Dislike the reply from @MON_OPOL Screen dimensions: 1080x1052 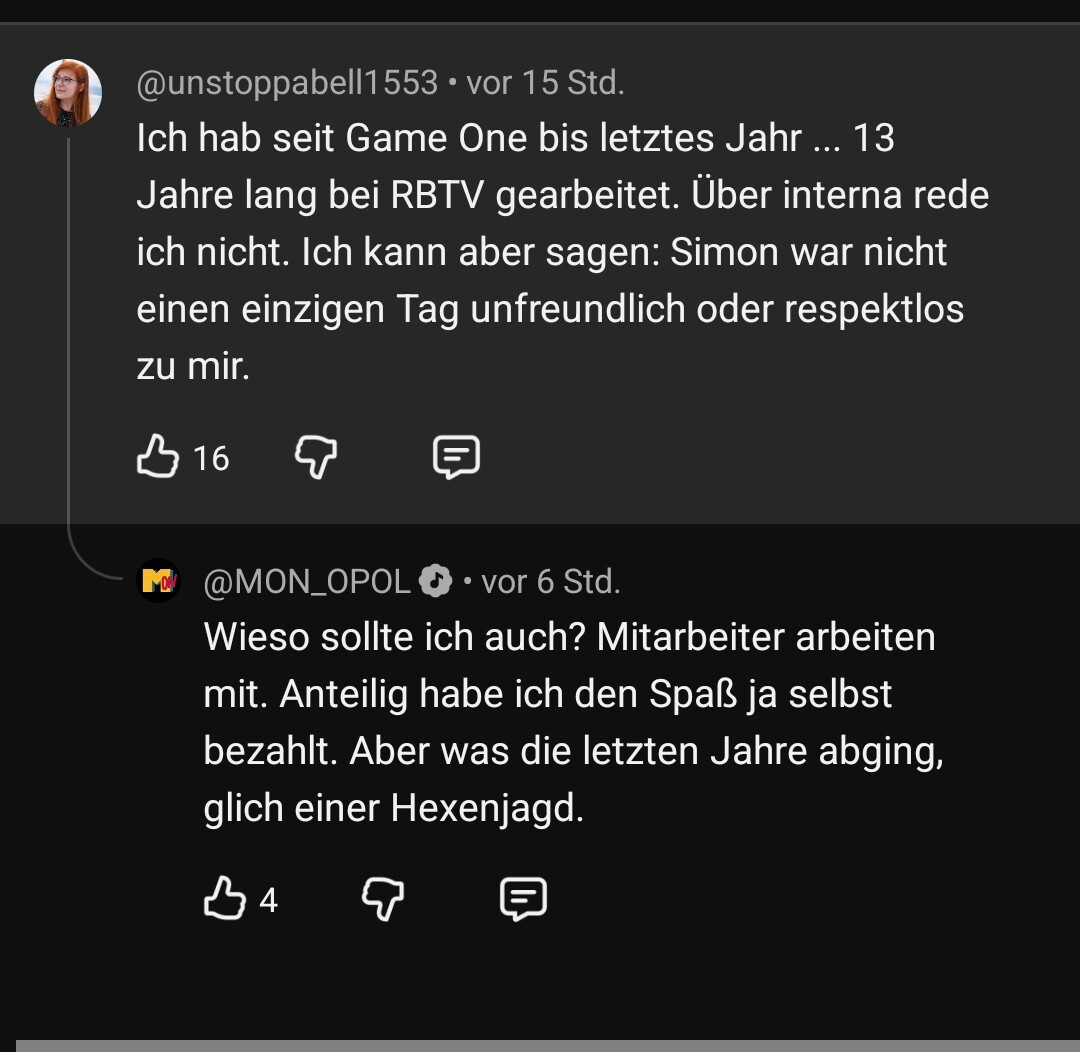[383, 899]
